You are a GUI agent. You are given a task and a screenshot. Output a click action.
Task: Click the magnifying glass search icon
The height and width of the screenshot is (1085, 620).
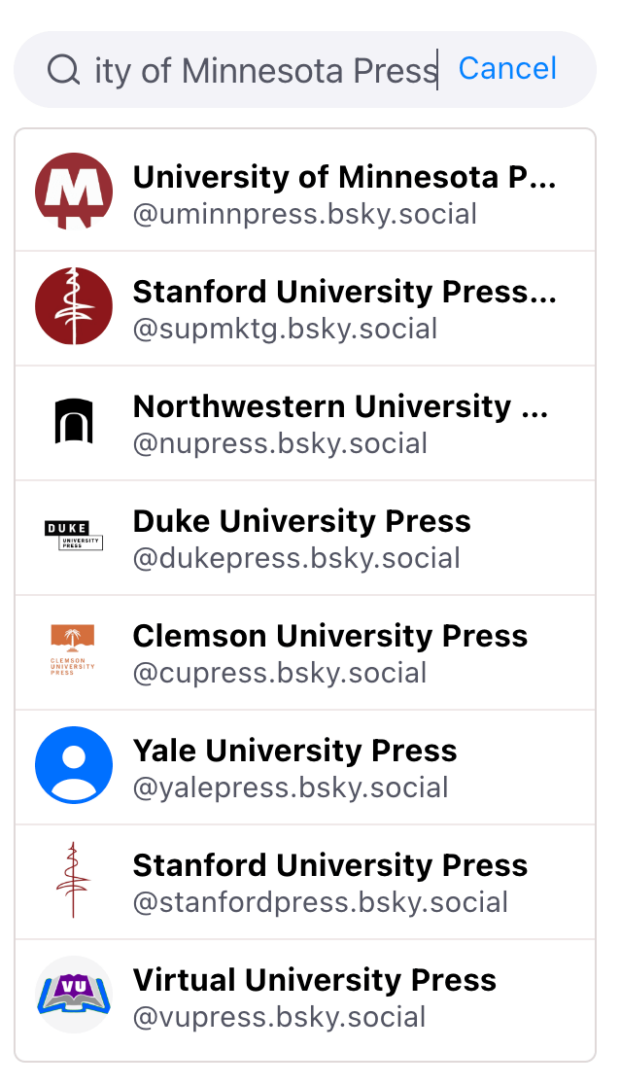pyautogui.click(x=63, y=68)
